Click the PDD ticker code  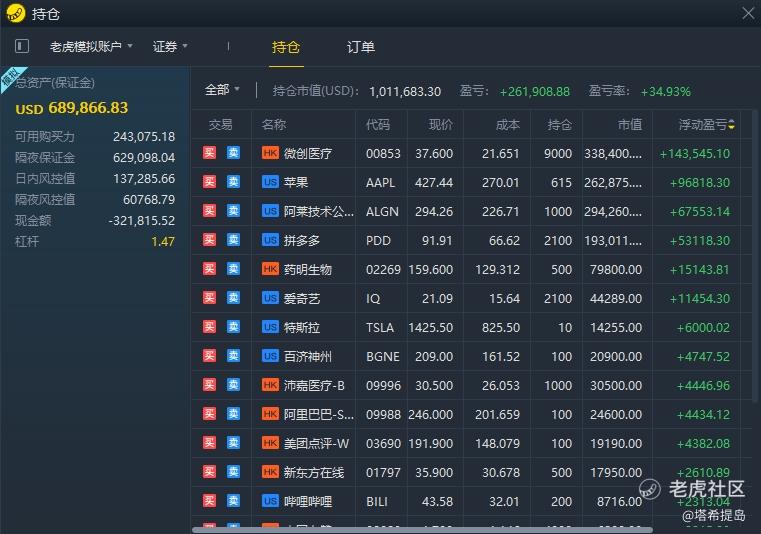pyautogui.click(x=378, y=241)
